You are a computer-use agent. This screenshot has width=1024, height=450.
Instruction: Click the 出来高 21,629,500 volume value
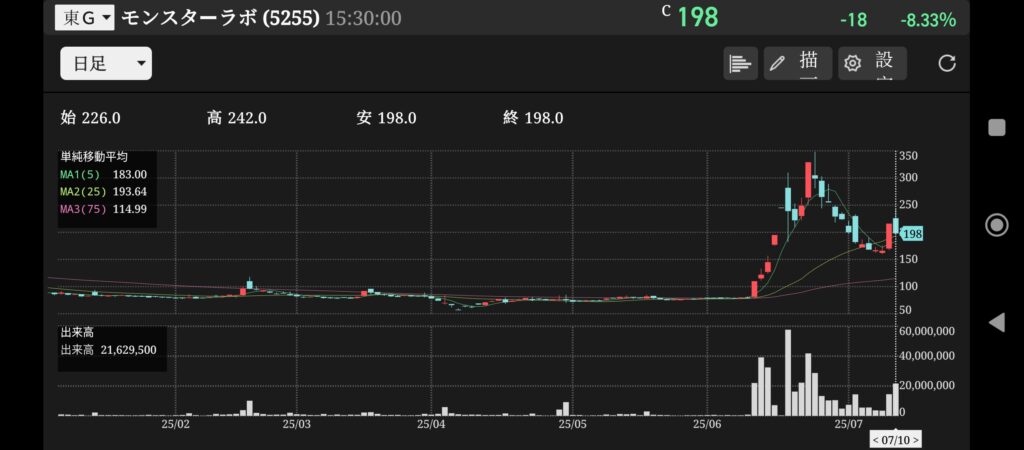point(108,350)
